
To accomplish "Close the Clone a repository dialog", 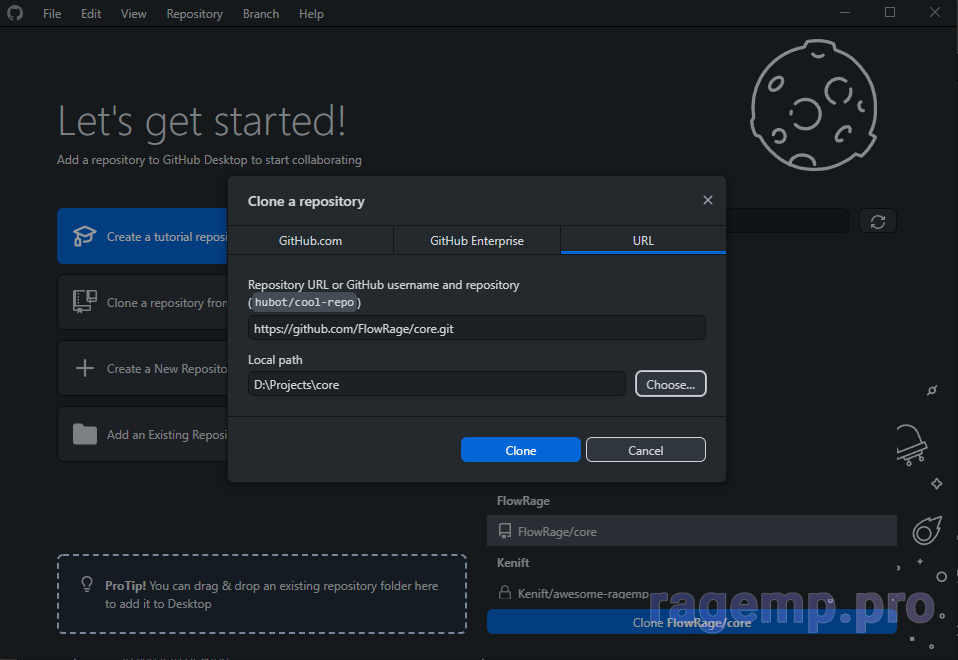I will 708,200.
